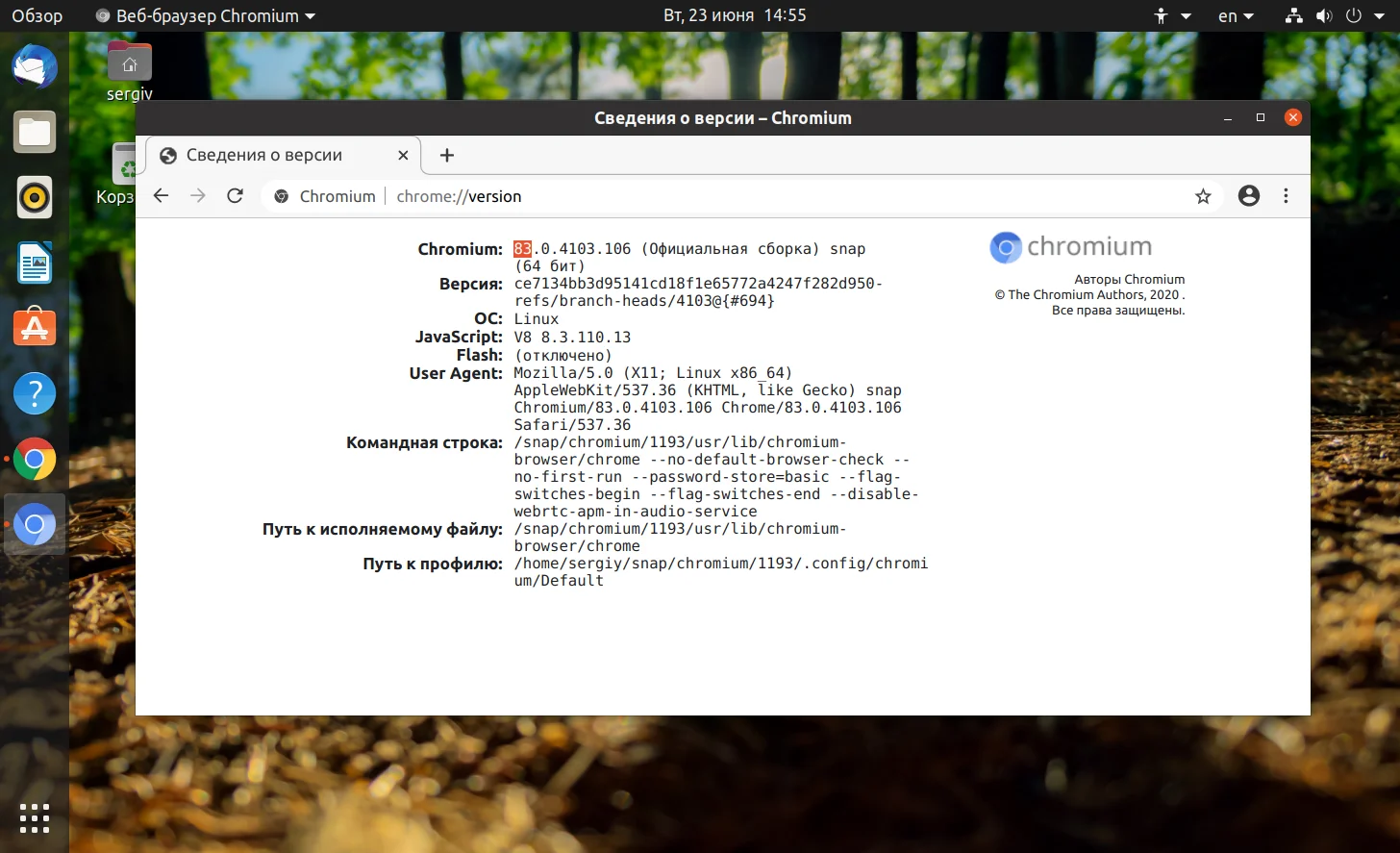
Task: Click the 'um/Default' profile path line
Action: pyautogui.click(x=559, y=581)
